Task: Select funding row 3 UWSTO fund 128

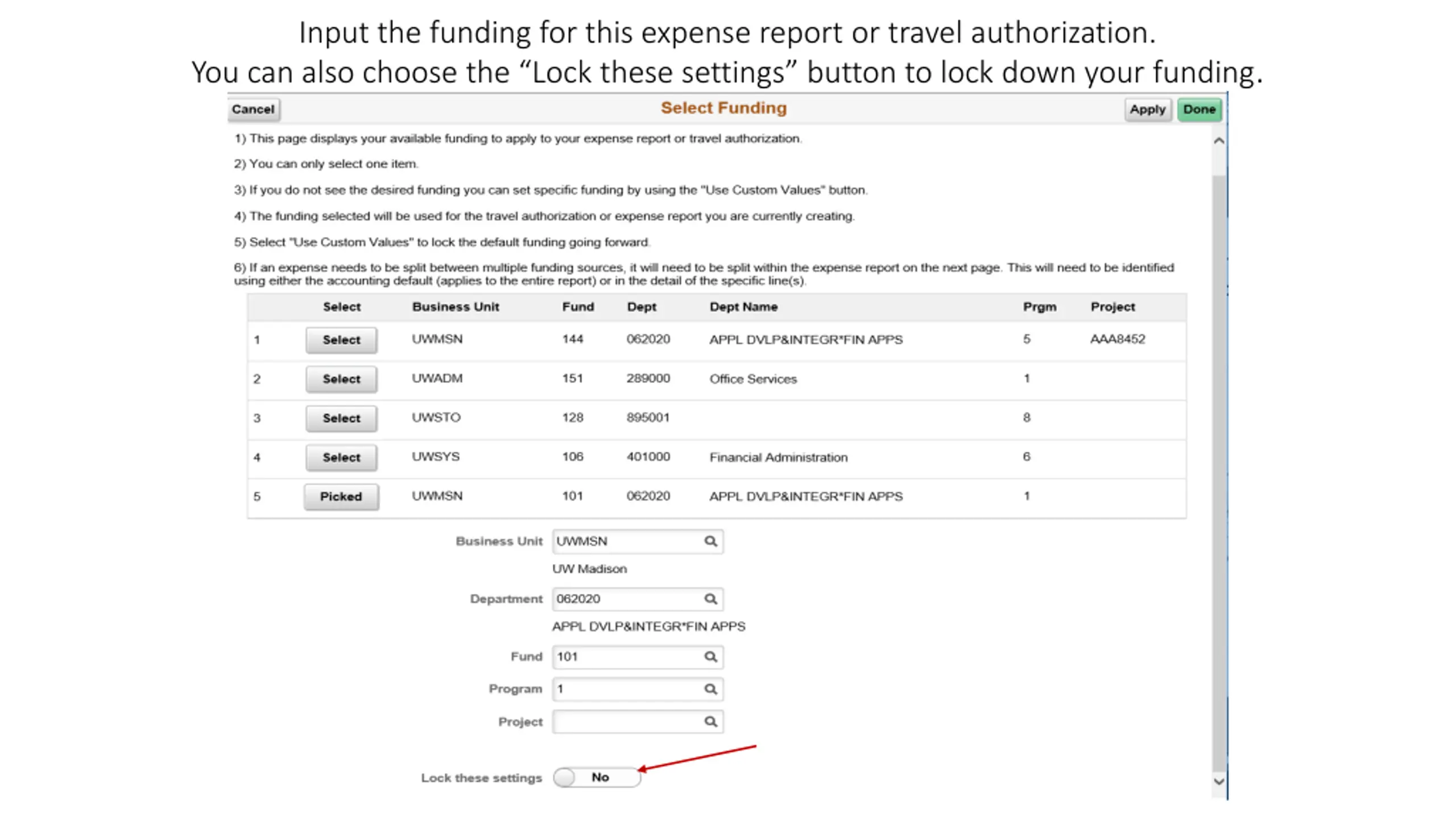Action: point(341,419)
